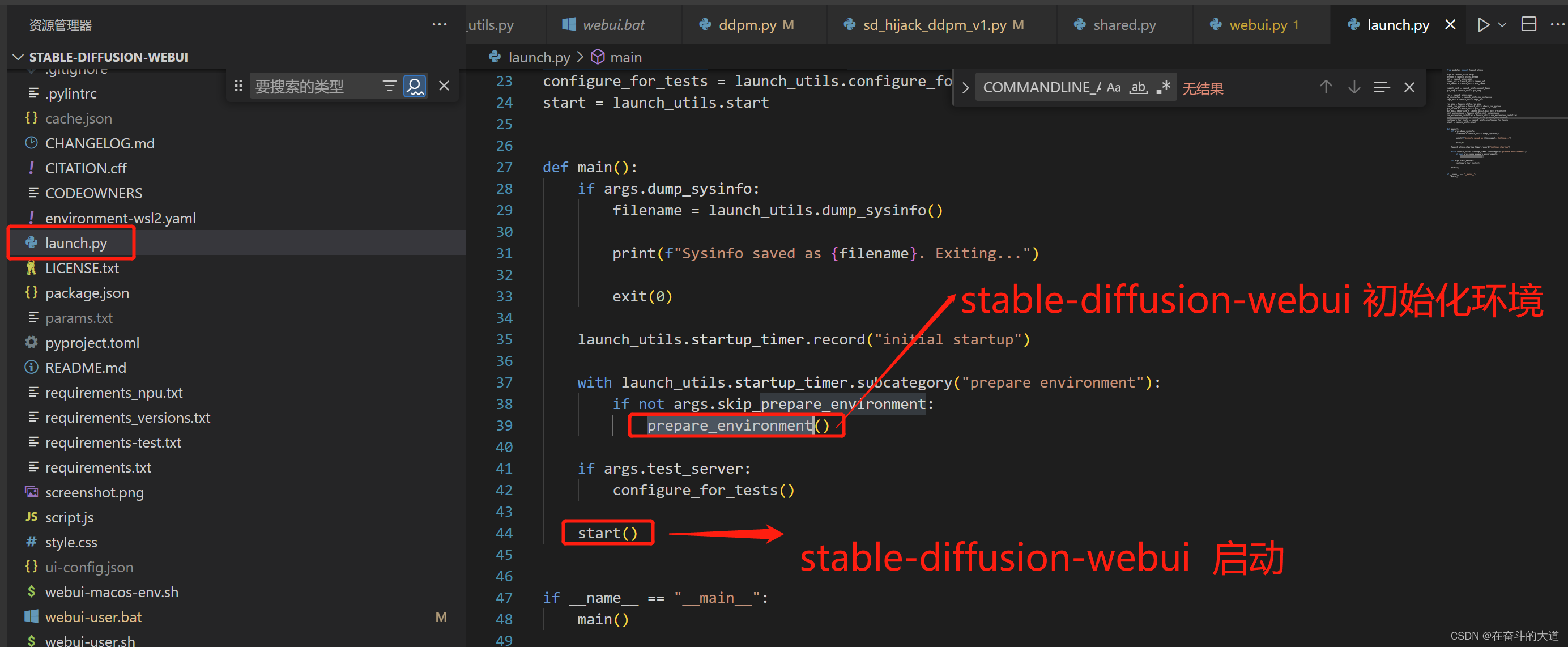Go to next match with down arrow
The height and width of the screenshot is (647, 1568).
pyautogui.click(x=1354, y=87)
